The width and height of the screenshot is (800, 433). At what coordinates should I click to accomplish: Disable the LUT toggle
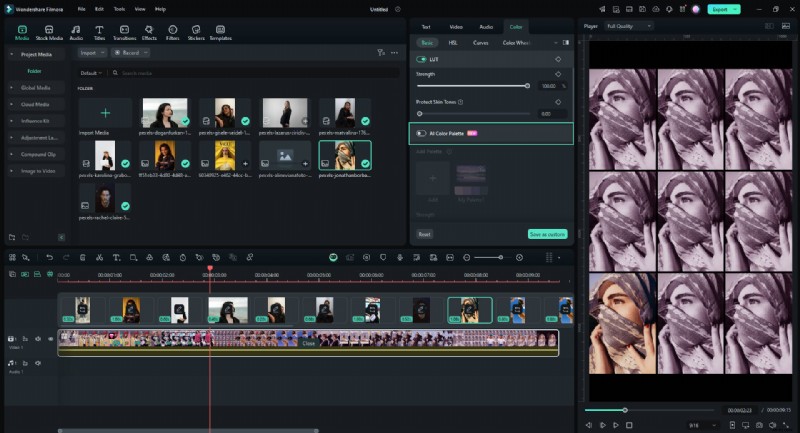[421, 60]
